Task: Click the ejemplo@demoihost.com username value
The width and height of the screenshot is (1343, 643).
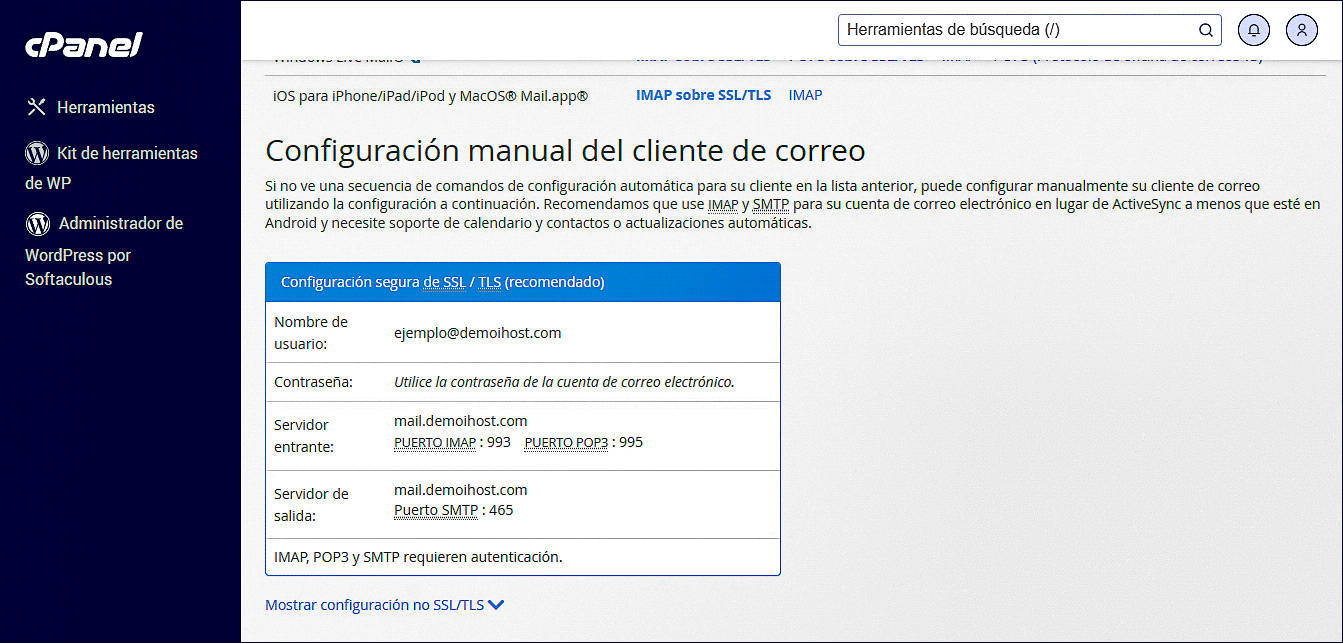Action: tap(477, 333)
